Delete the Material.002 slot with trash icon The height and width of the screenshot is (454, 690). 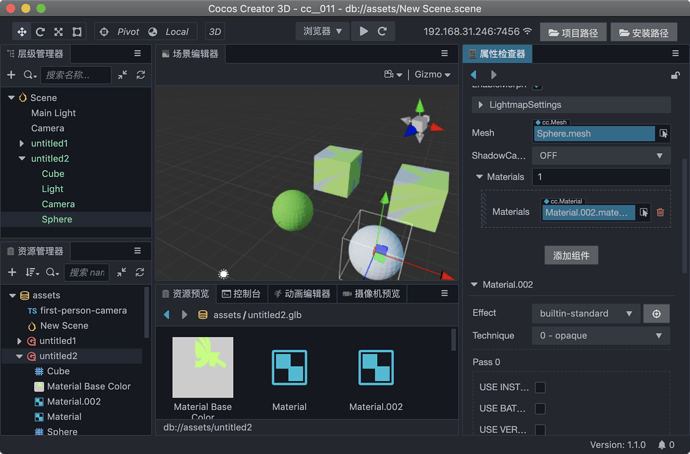[x=660, y=212]
